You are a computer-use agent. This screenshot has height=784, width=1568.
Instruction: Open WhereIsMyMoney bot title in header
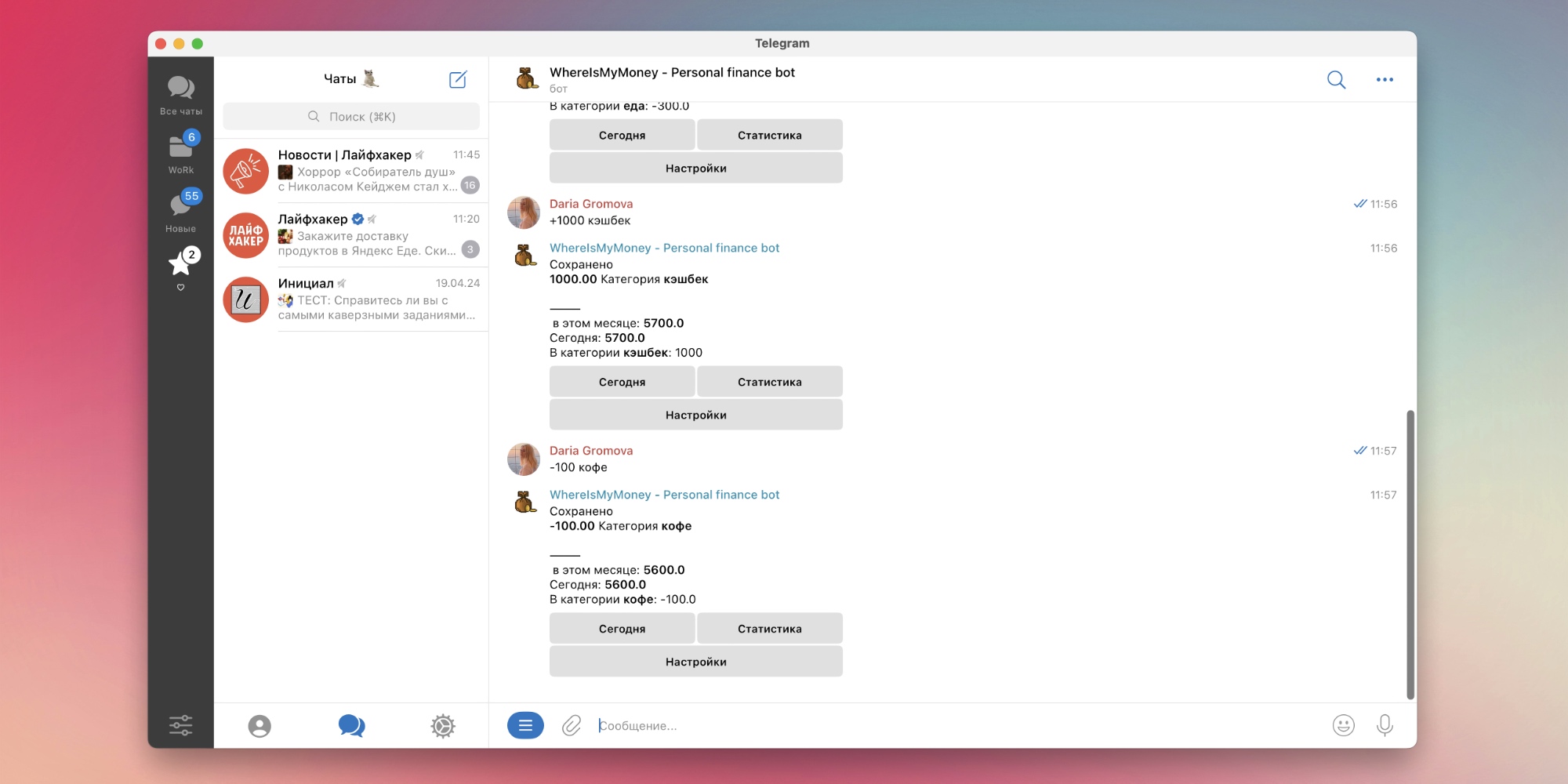click(x=672, y=72)
